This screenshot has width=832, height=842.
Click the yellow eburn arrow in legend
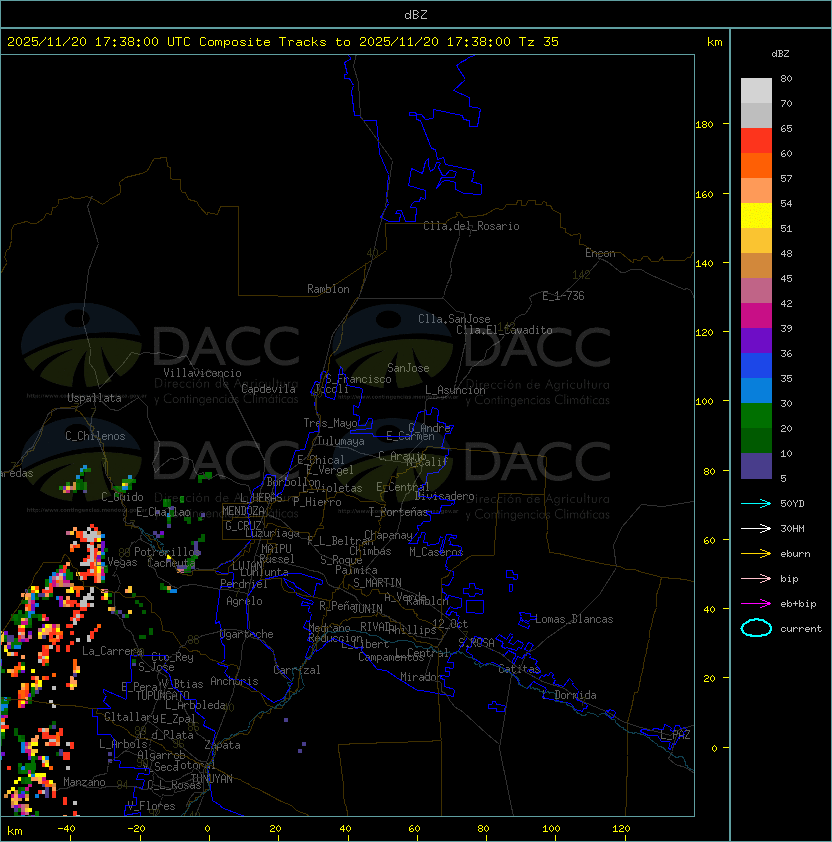[x=756, y=554]
